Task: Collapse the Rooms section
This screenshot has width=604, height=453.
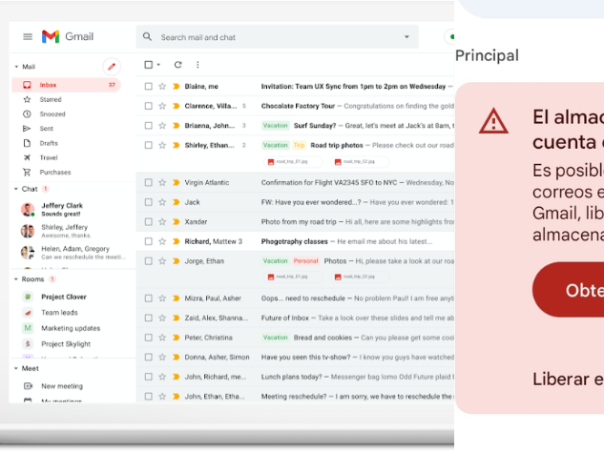Action: 15,279
